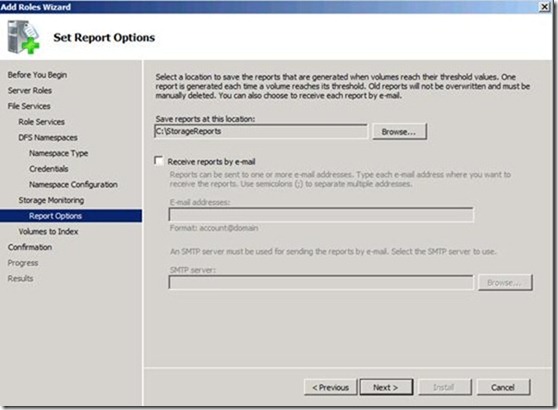The image size is (558, 410).
Task: Select the Storage Monitoring step
Action: 51,200
